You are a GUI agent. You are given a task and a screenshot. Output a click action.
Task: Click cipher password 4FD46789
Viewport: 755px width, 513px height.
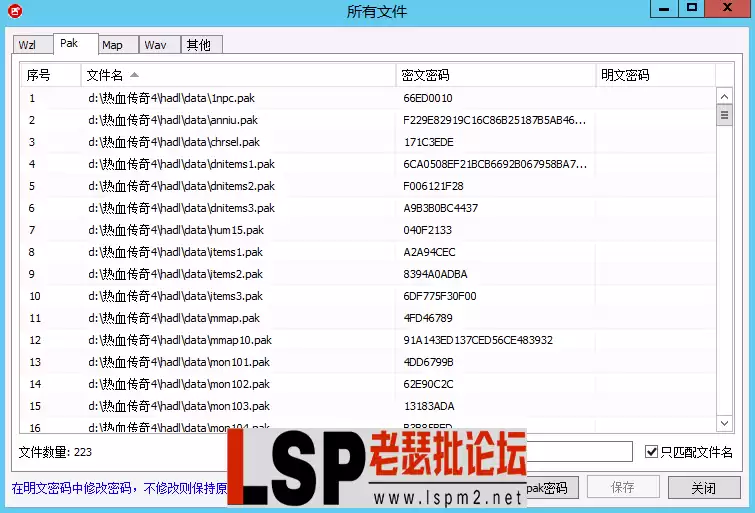tap(428, 318)
